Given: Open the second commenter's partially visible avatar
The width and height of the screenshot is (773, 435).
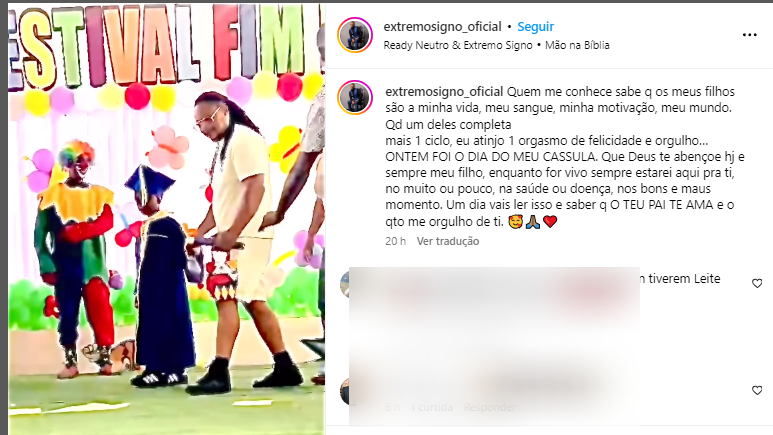Looking at the screenshot, I should 345,392.
